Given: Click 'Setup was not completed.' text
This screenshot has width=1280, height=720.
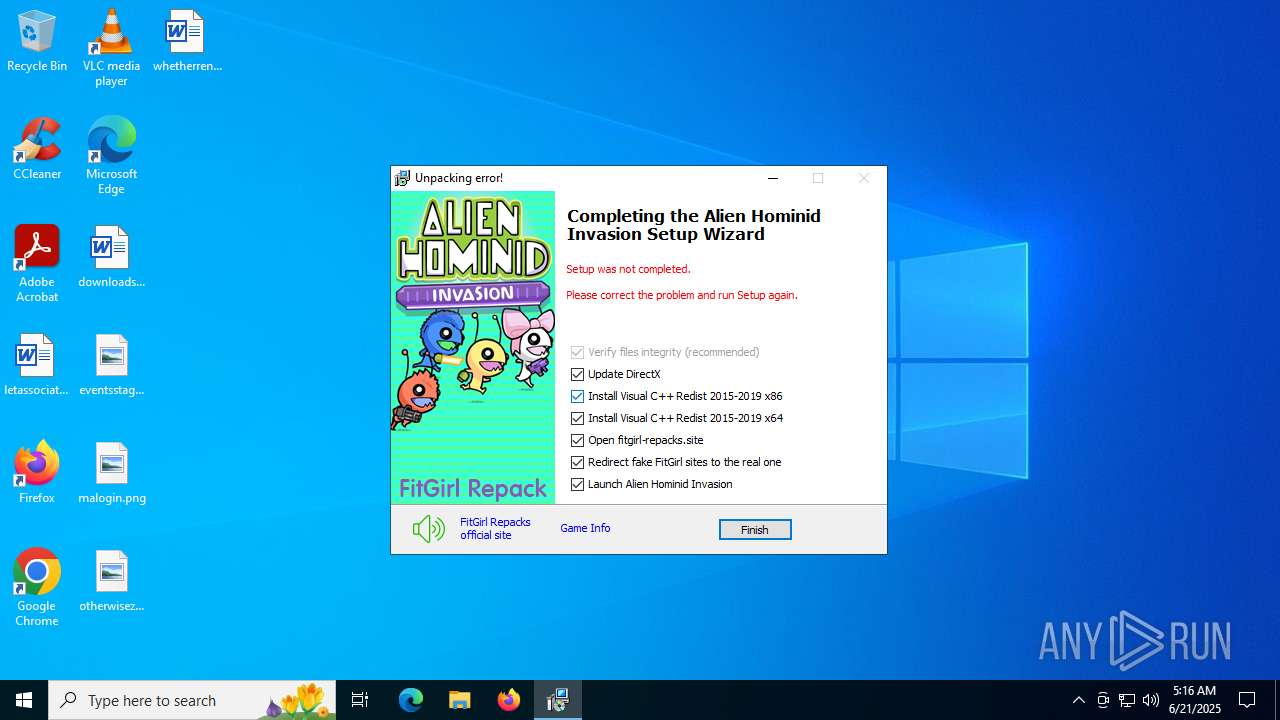Looking at the screenshot, I should [x=628, y=269].
